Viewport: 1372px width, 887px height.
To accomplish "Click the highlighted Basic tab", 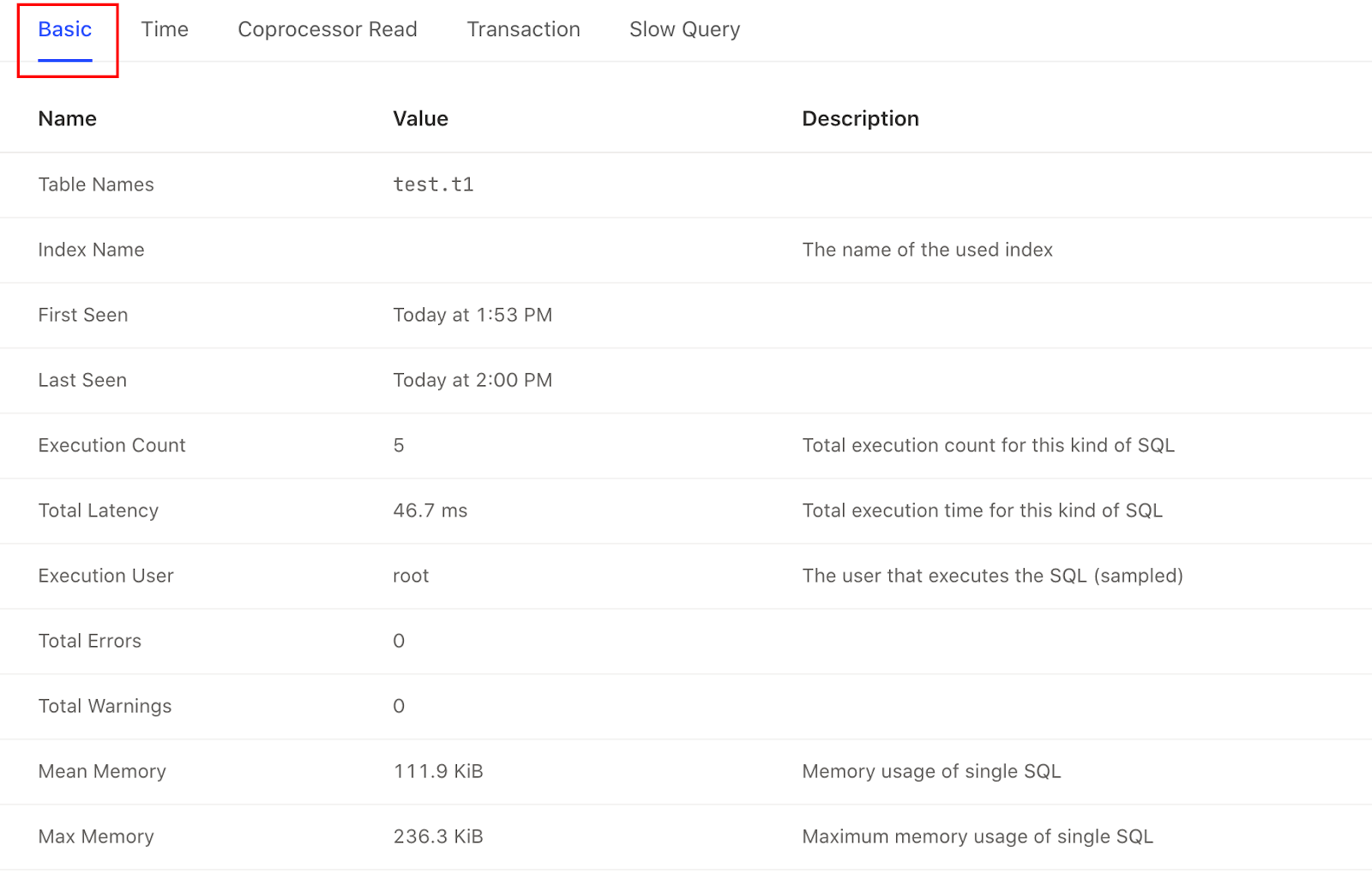I will (x=64, y=29).
